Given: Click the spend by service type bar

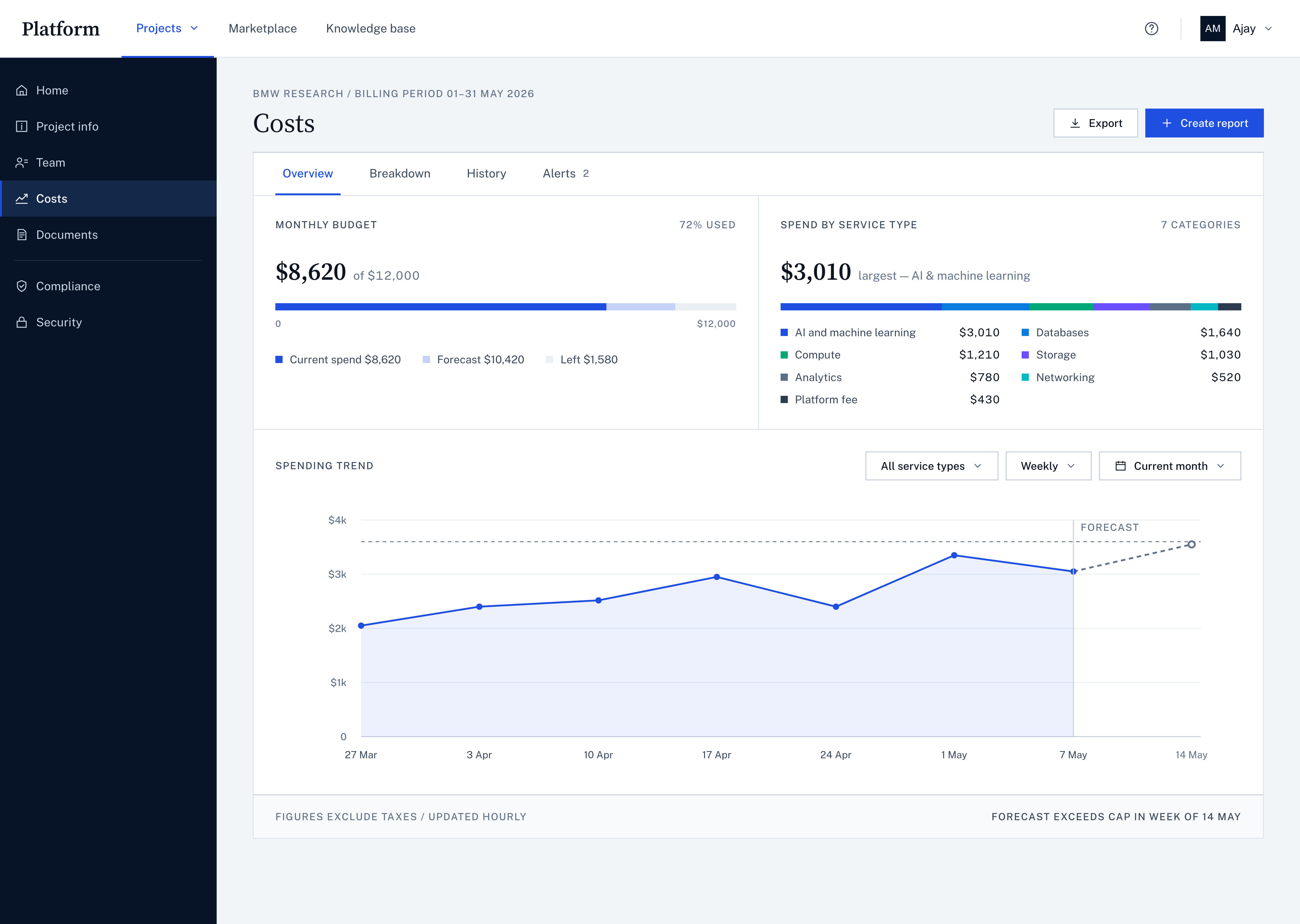Looking at the screenshot, I should click(x=1011, y=307).
